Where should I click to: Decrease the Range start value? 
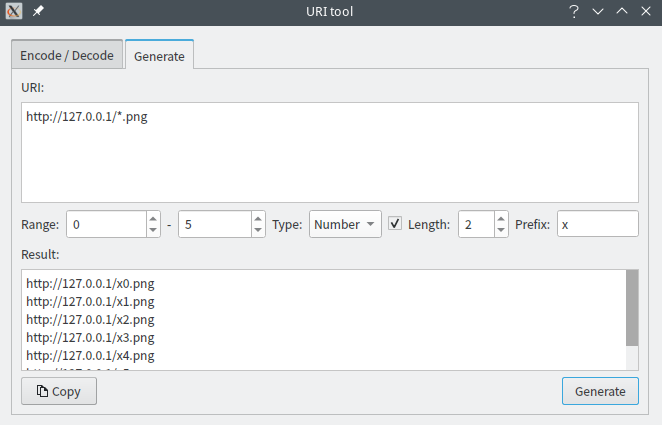coord(153,230)
